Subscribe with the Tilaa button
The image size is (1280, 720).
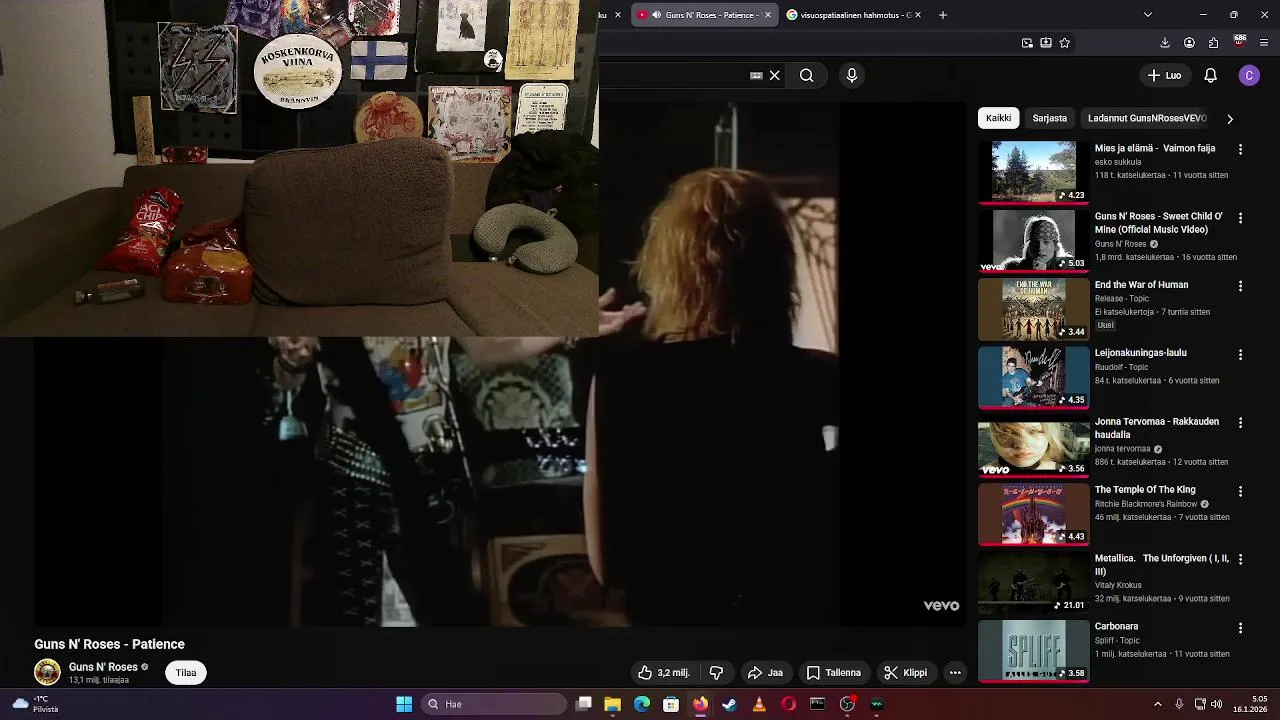pos(186,673)
